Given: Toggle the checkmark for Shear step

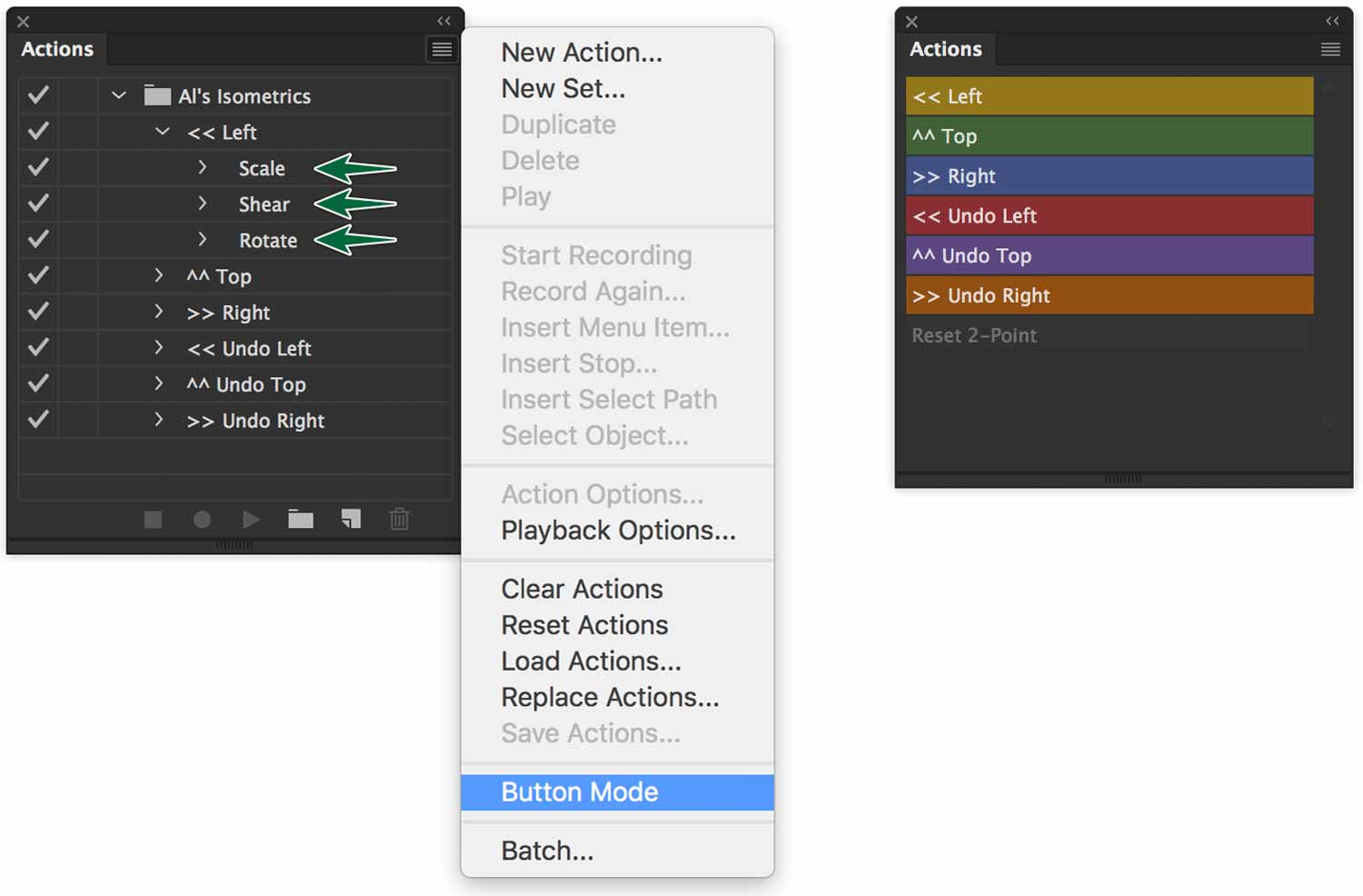Looking at the screenshot, I should point(38,204).
